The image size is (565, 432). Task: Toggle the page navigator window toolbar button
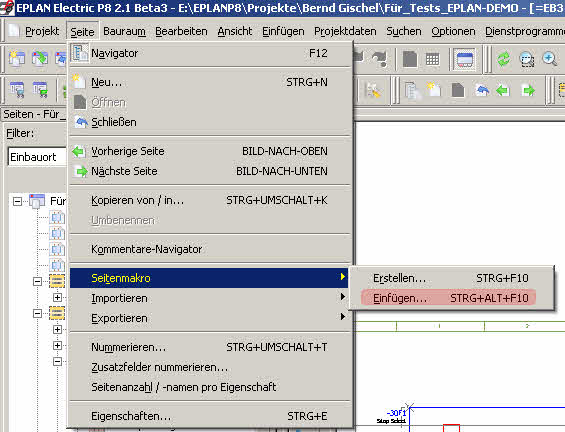click(464, 59)
